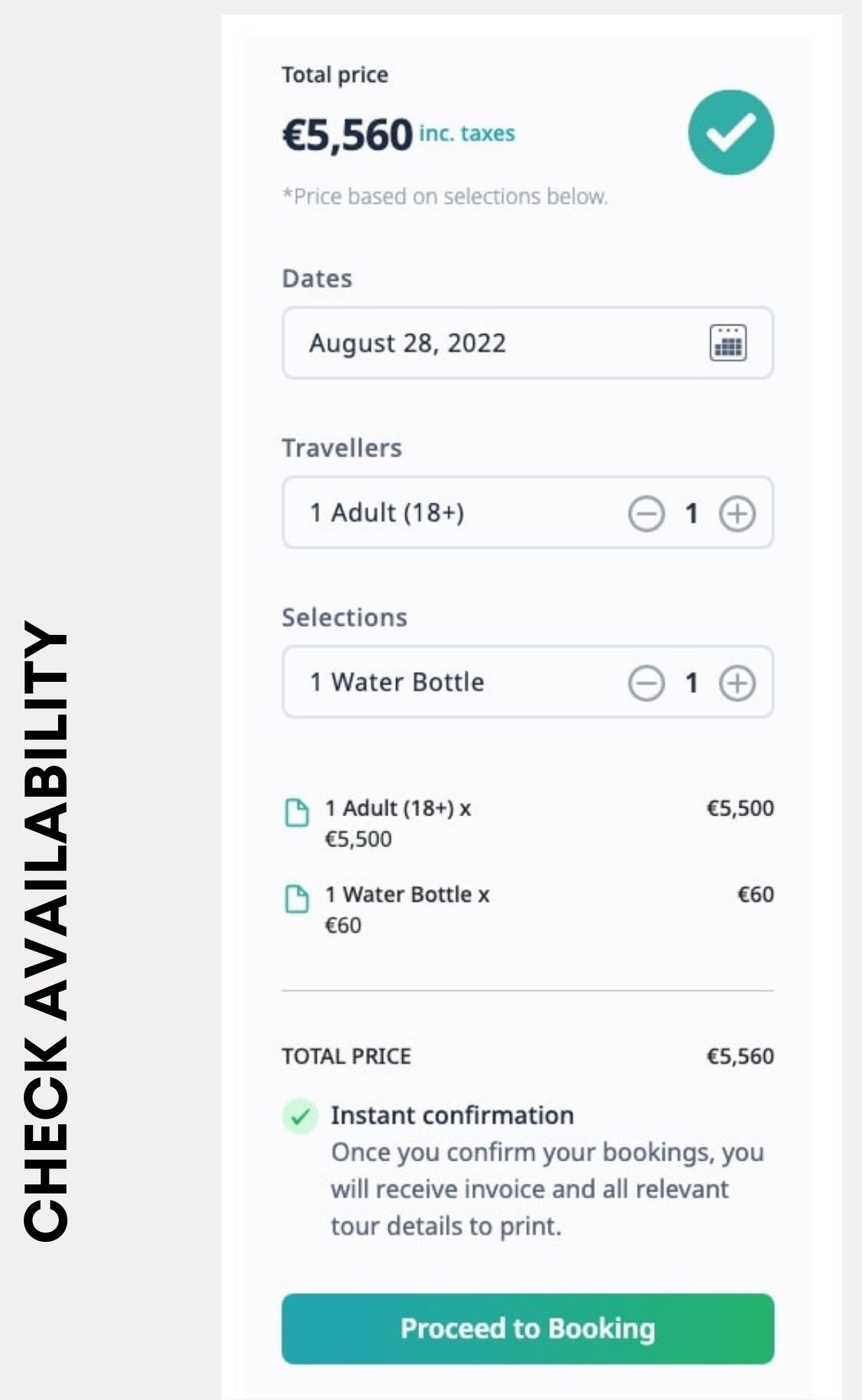Remove one Water Bottle with minus icon
This screenshot has width=862, height=1400.
(646, 683)
